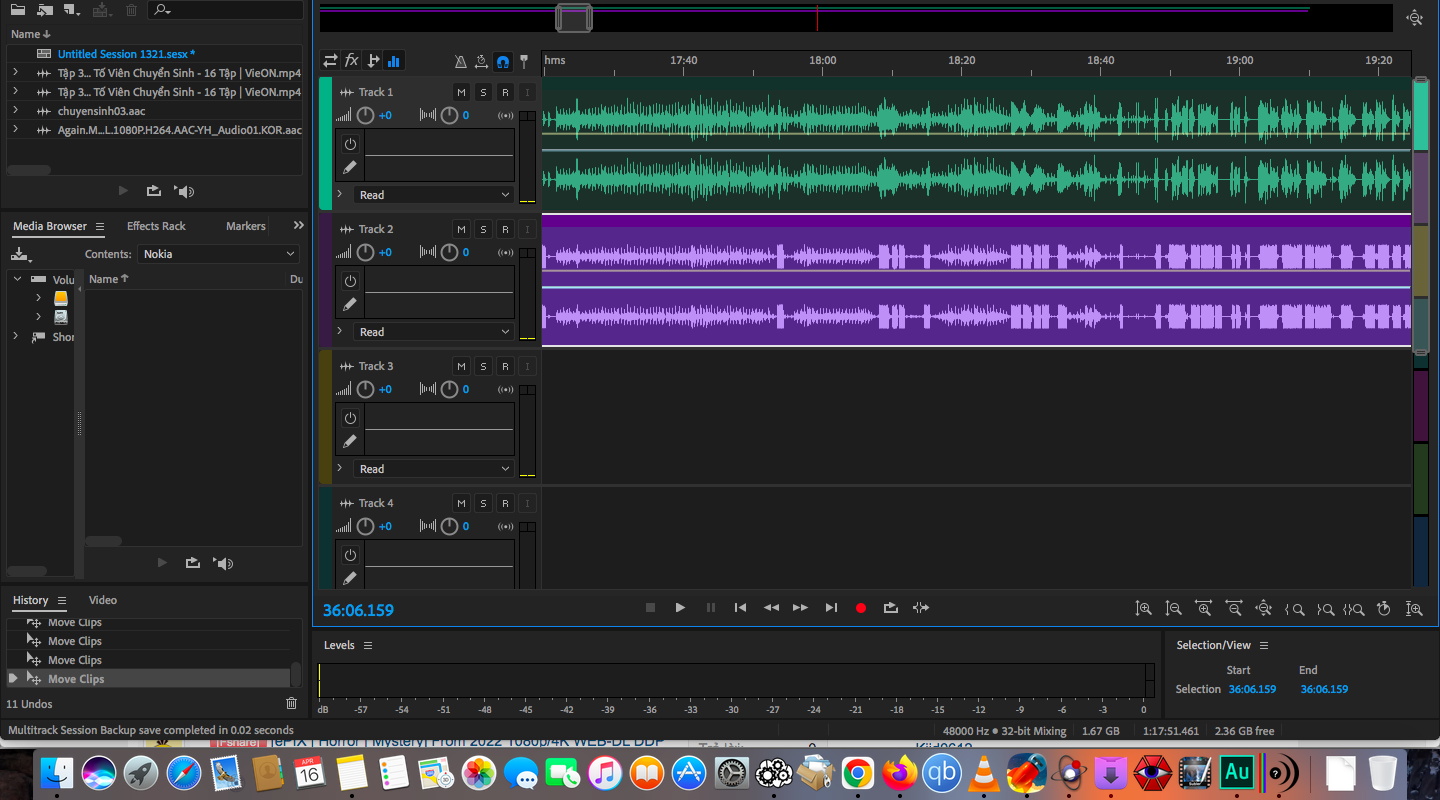Zoom in at selection out point
The image size is (1440, 800).
coord(1325,608)
